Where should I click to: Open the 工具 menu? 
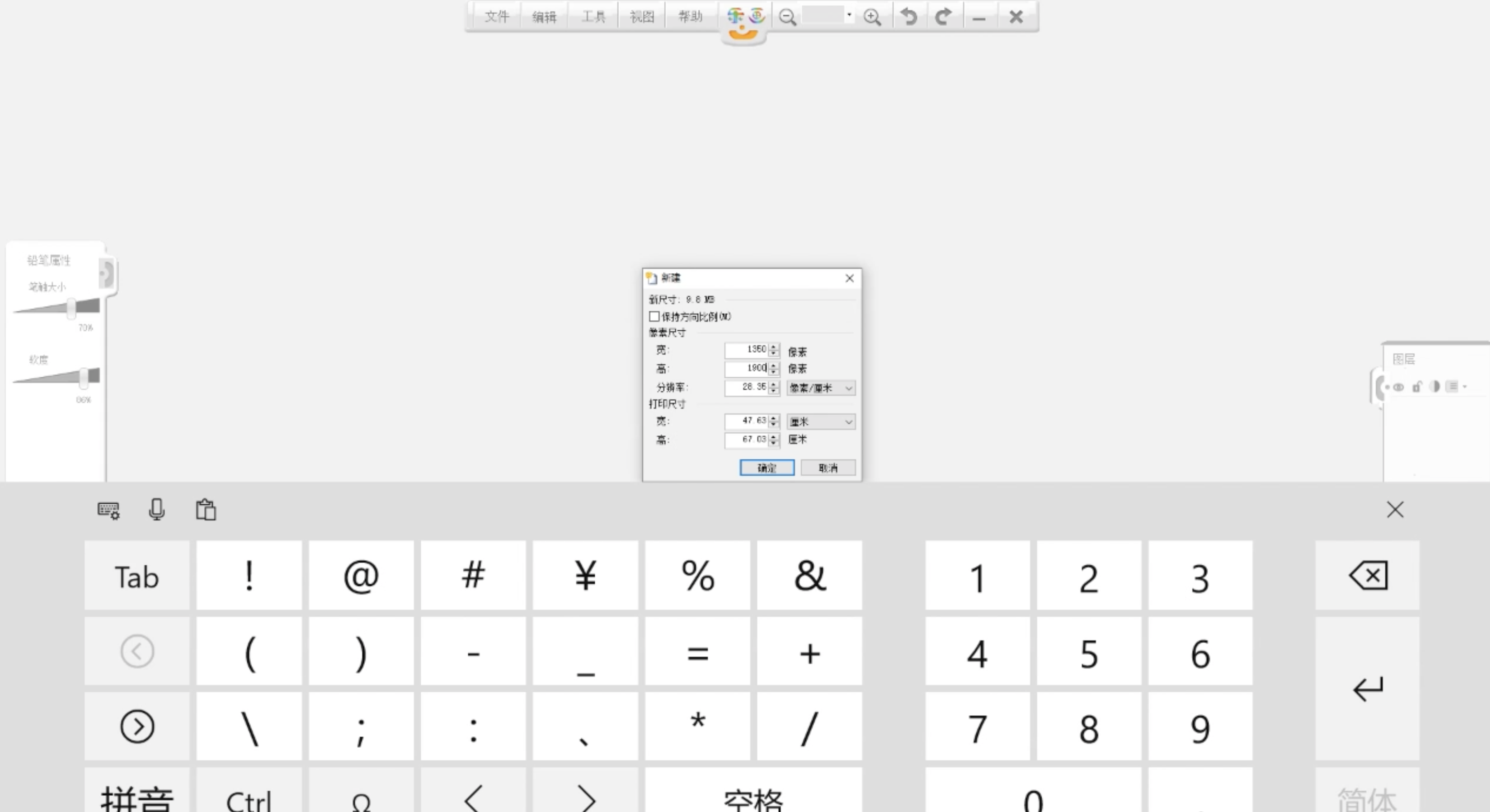click(593, 17)
